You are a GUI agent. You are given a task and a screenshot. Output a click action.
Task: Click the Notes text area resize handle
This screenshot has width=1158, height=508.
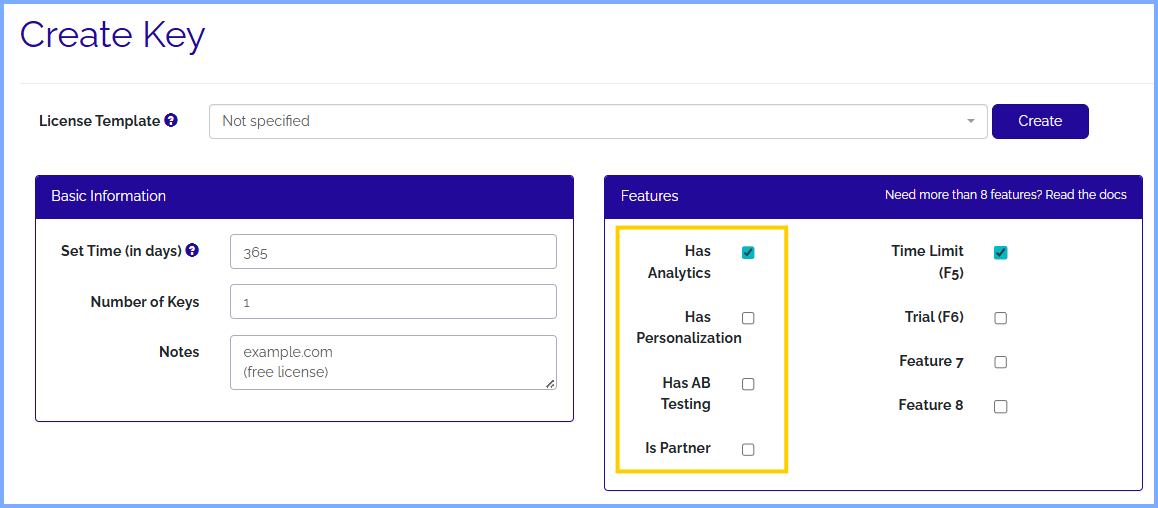(551, 384)
